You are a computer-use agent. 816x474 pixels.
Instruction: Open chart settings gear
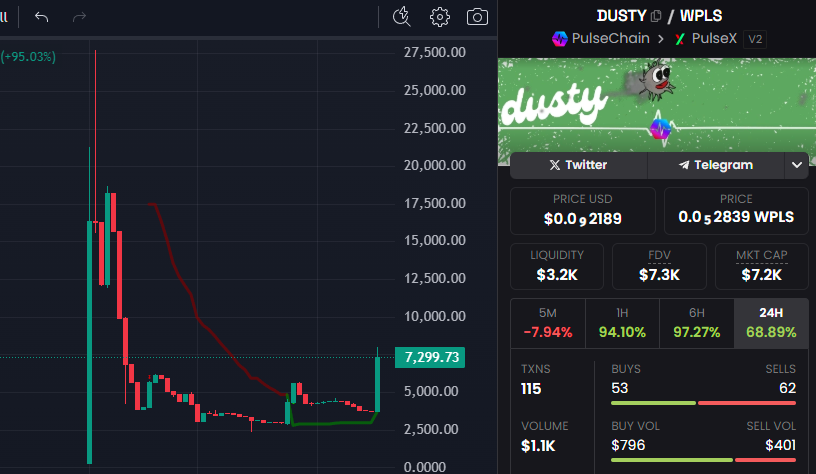coord(440,17)
